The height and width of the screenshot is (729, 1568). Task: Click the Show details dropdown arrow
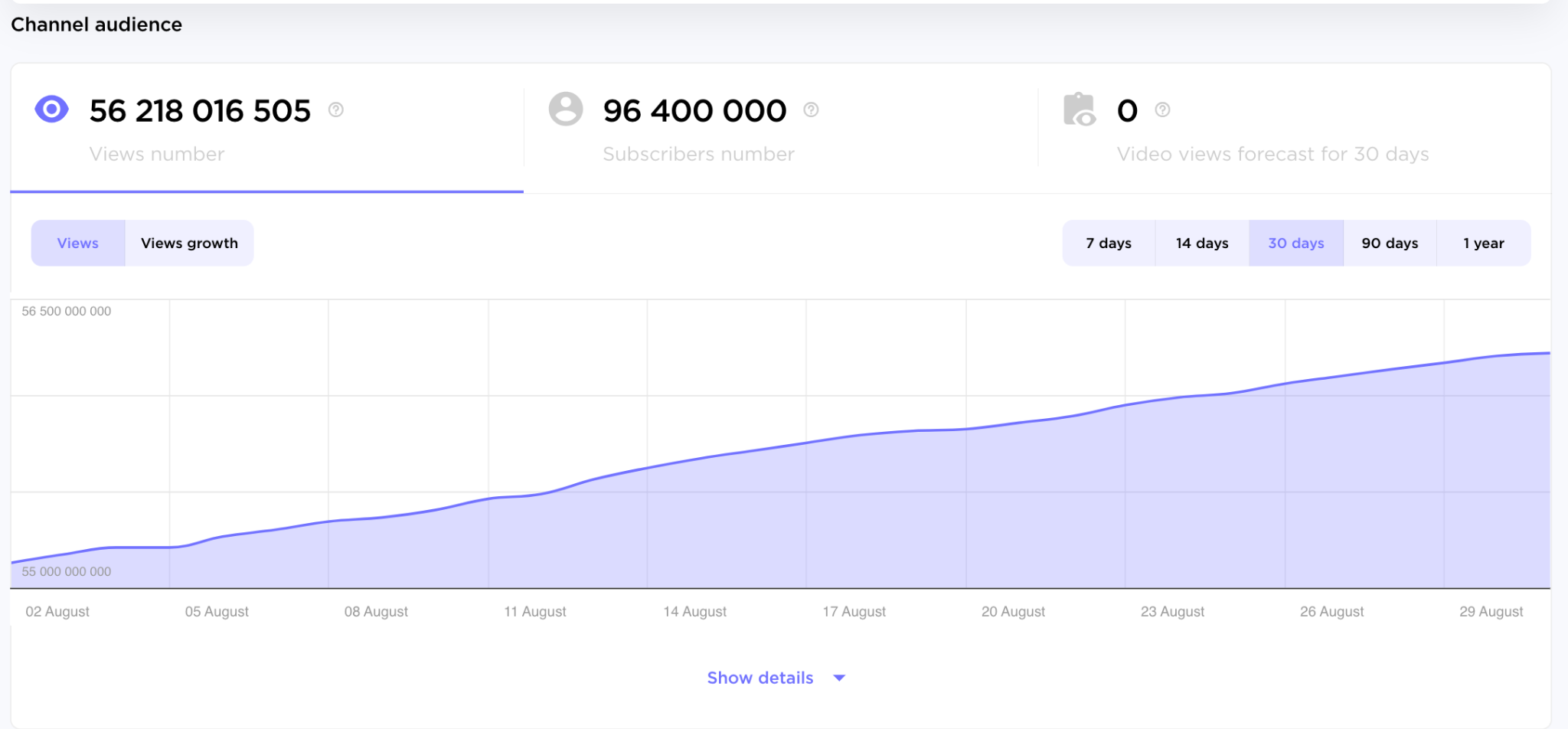[x=839, y=678]
